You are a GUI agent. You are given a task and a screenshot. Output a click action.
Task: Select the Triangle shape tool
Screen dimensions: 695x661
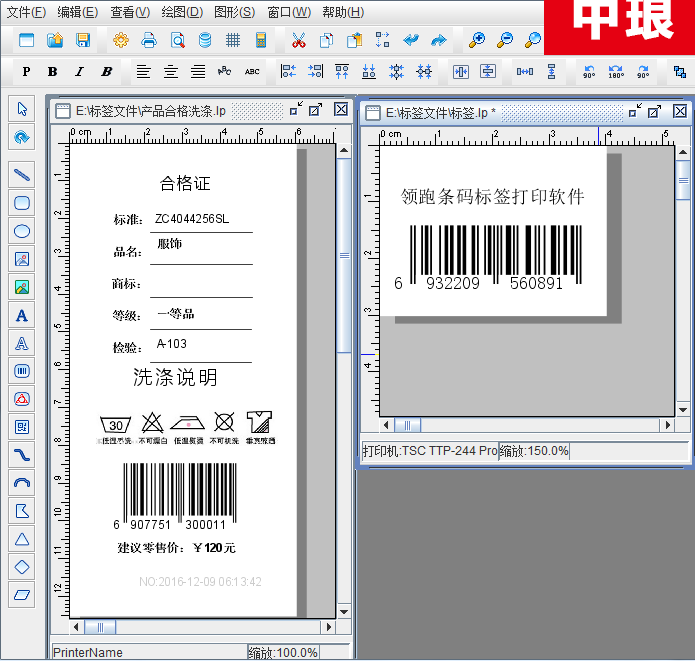[22, 539]
